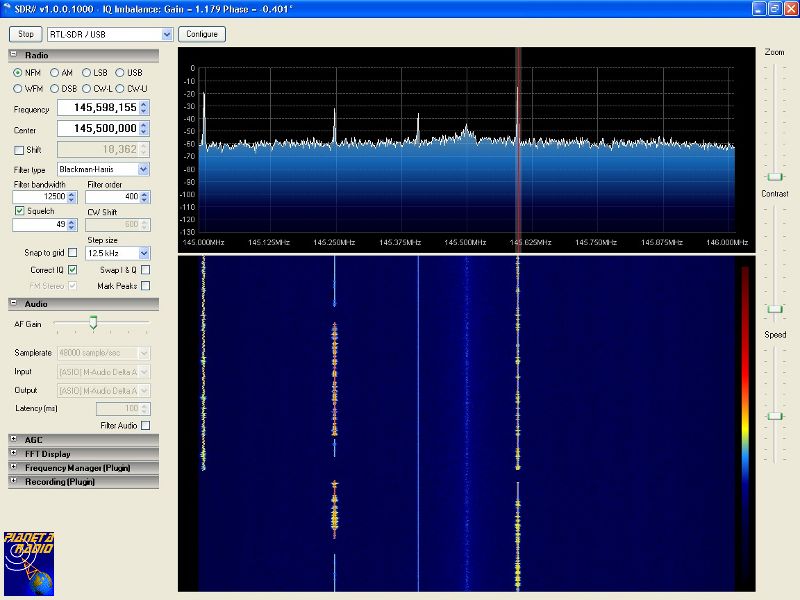
Task: Expand the Frequency Manager (Plugin) panel
Action: tap(14, 467)
